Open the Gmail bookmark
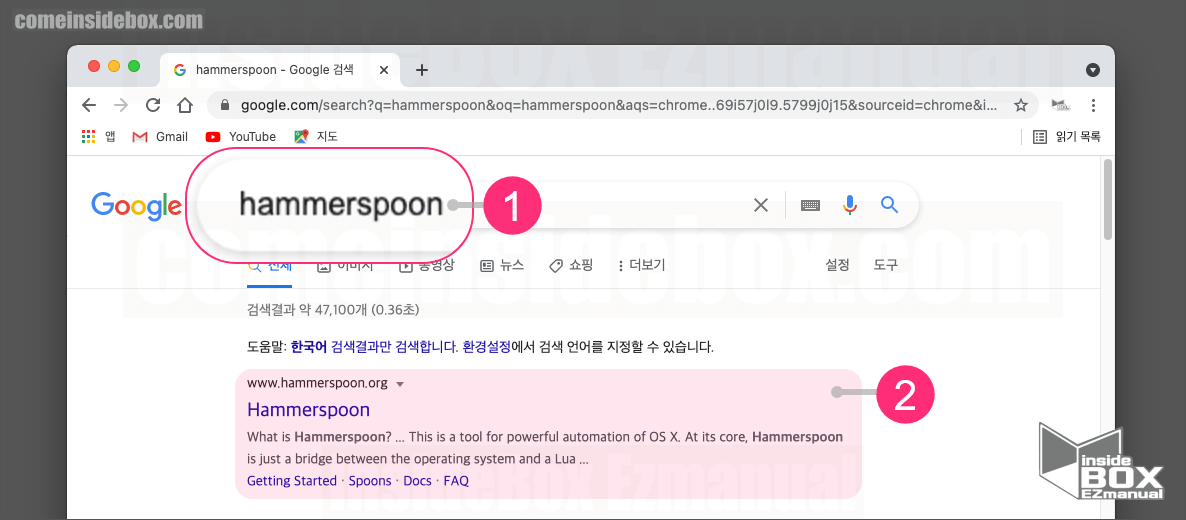Viewport: 1186px width, 520px height. click(160, 136)
